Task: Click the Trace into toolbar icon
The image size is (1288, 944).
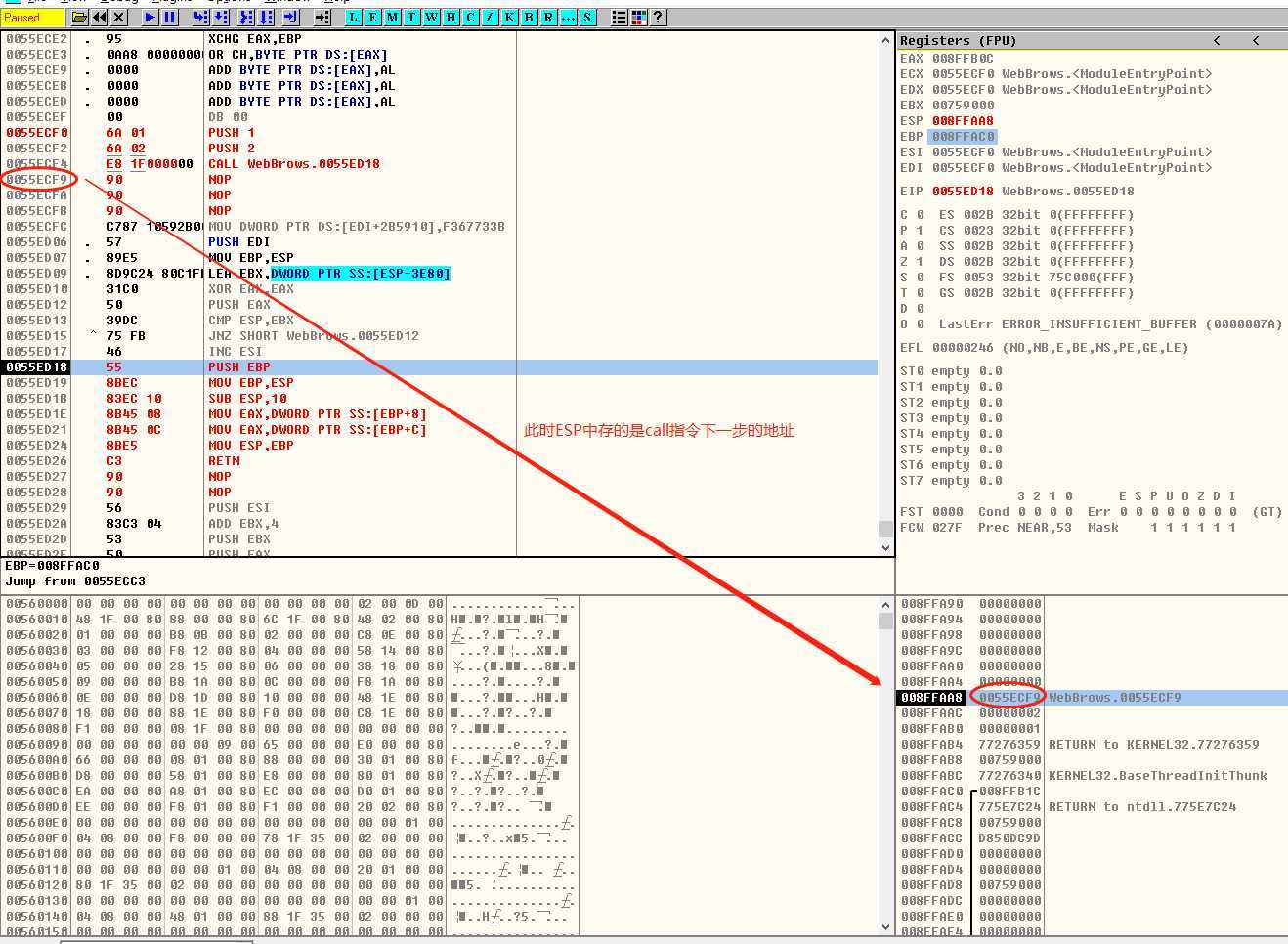Action: click(x=245, y=17)
